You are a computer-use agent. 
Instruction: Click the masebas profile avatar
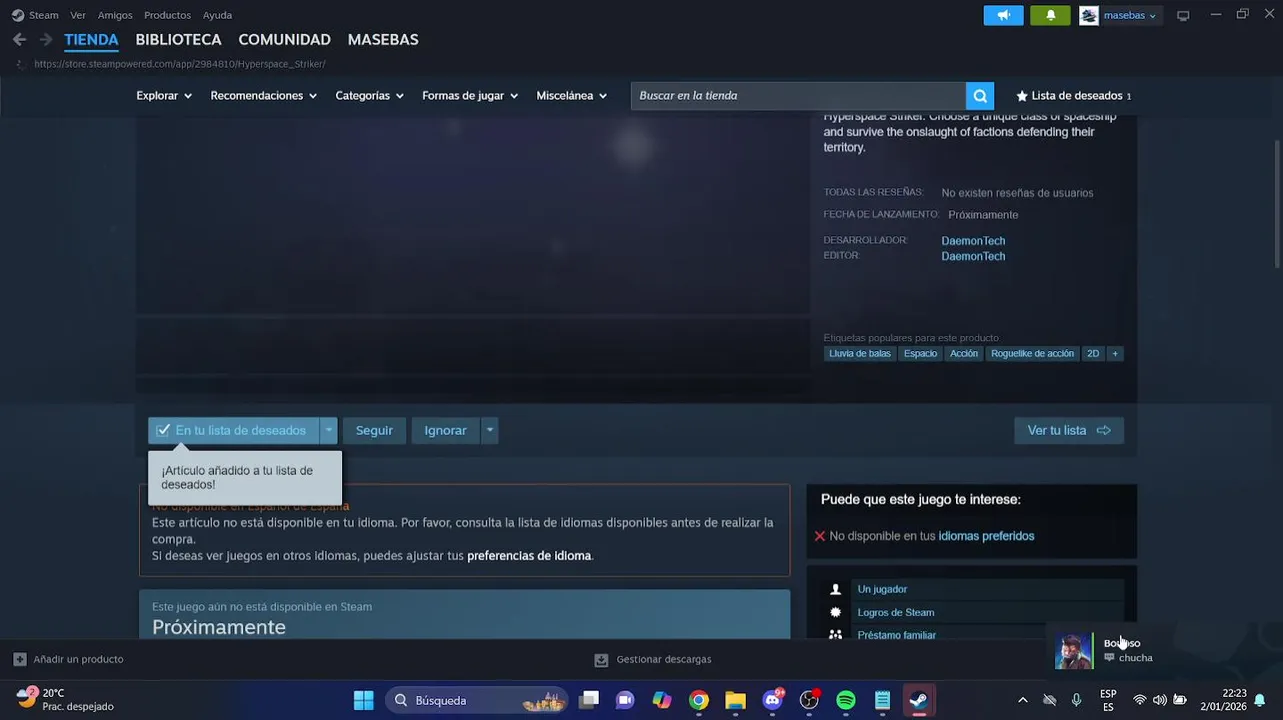pos(1089,15)
